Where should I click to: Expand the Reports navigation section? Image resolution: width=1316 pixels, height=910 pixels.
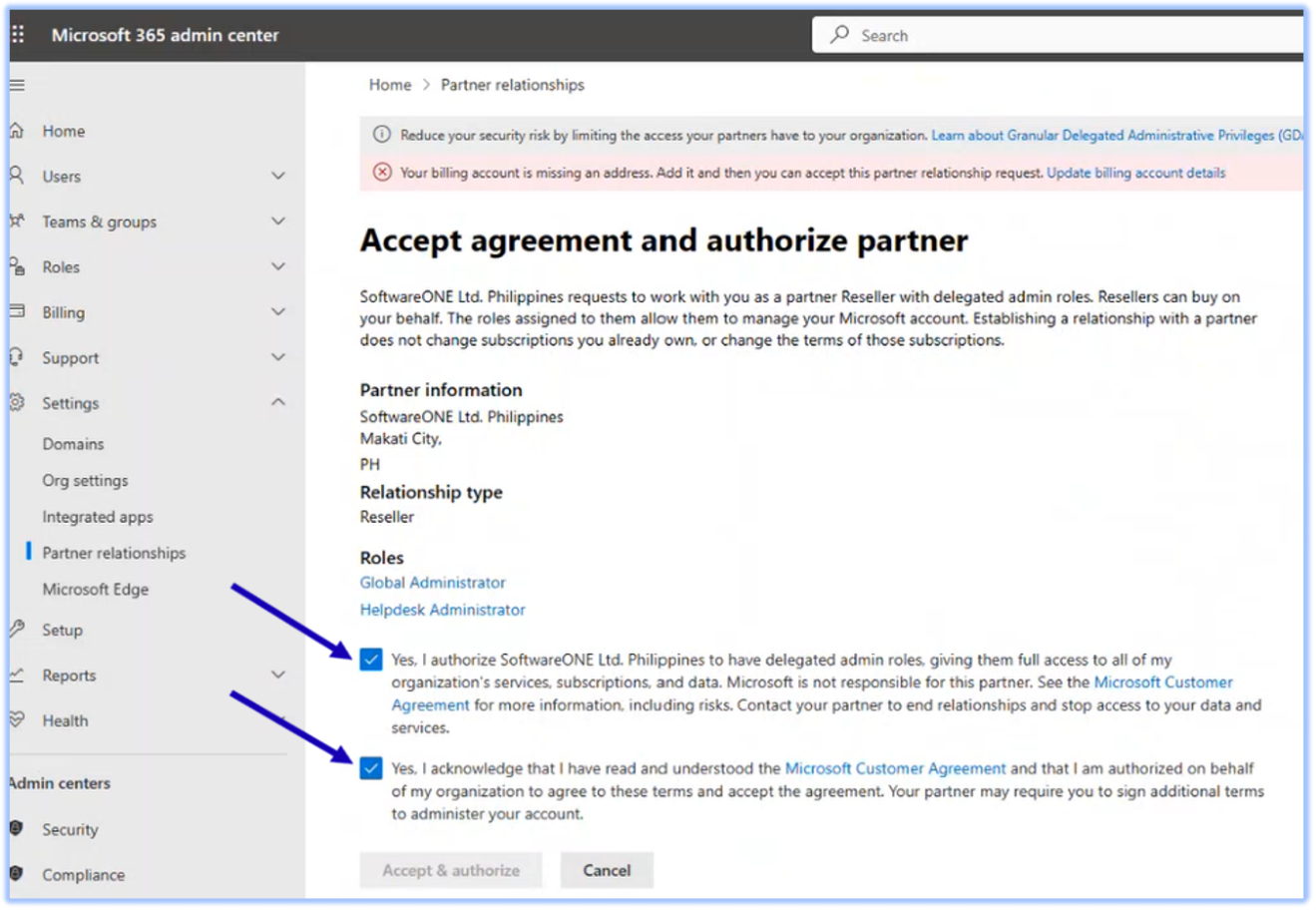[278, 676]
